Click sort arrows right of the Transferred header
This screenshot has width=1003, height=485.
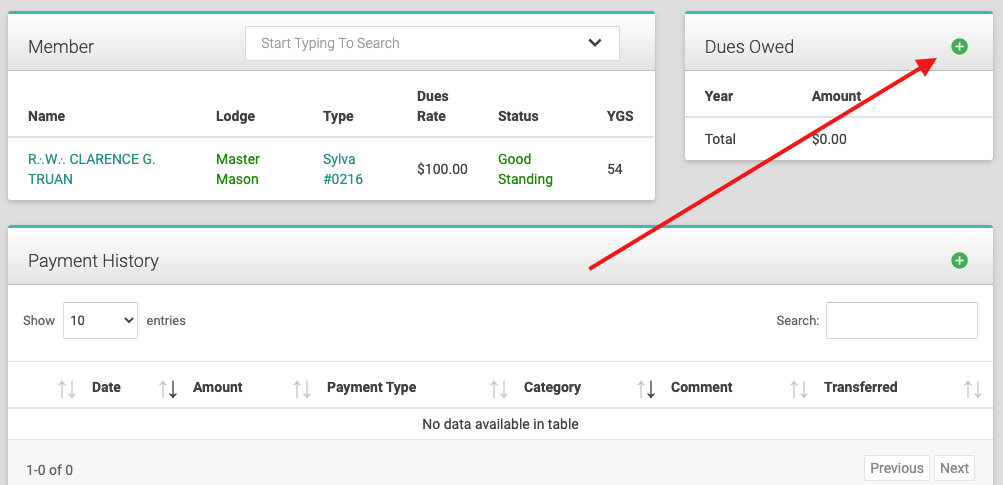click(x=972, y=388)
